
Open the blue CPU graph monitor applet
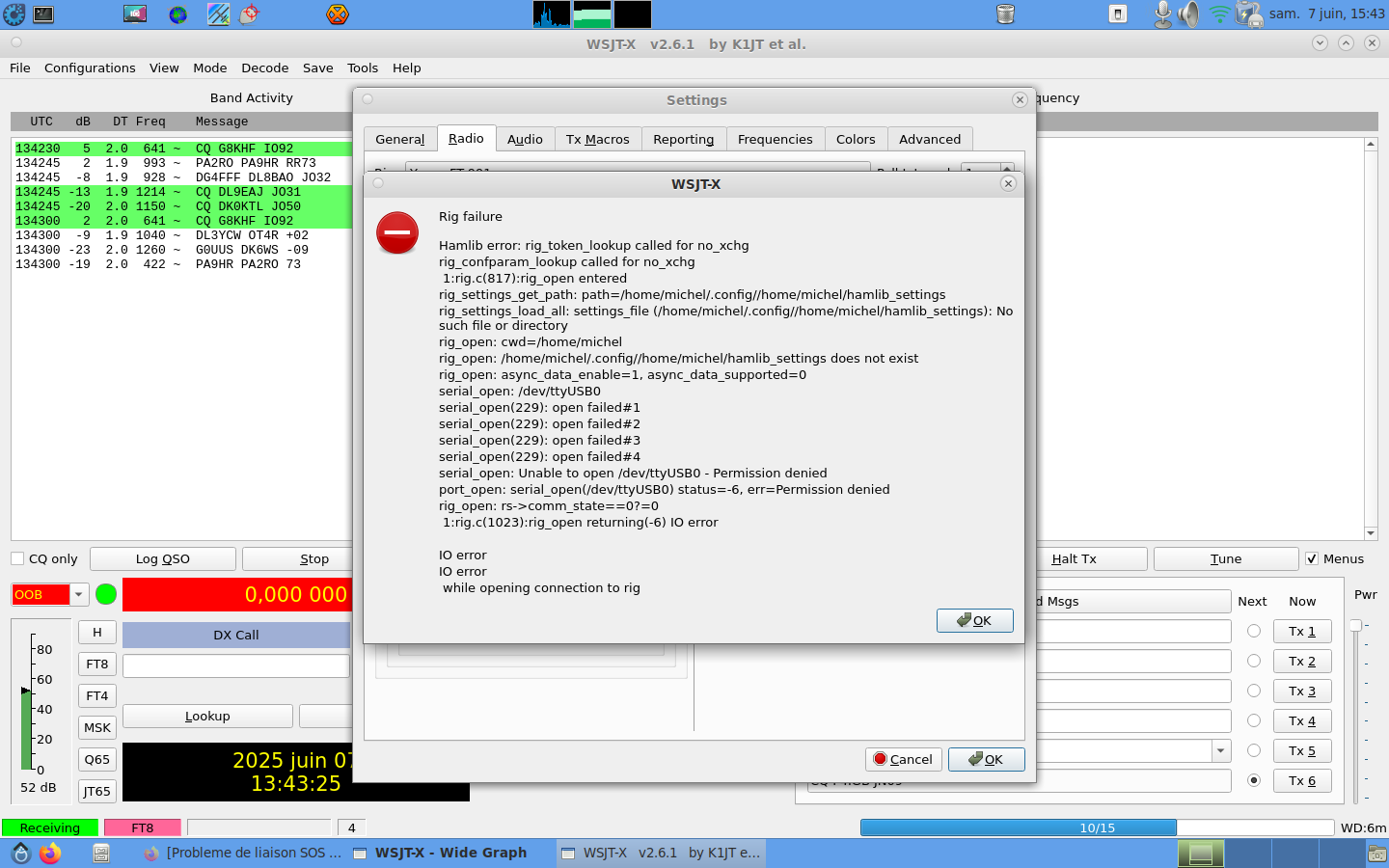click(552, 14)
